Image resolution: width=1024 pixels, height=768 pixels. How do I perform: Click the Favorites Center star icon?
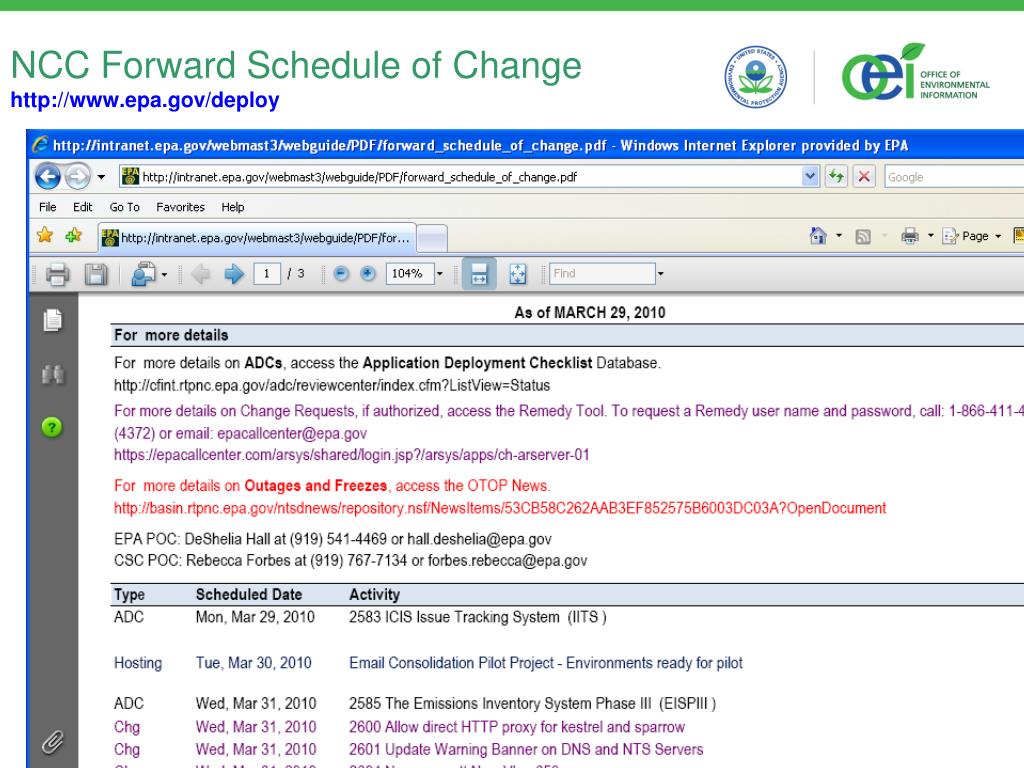[x=45, y=235]
